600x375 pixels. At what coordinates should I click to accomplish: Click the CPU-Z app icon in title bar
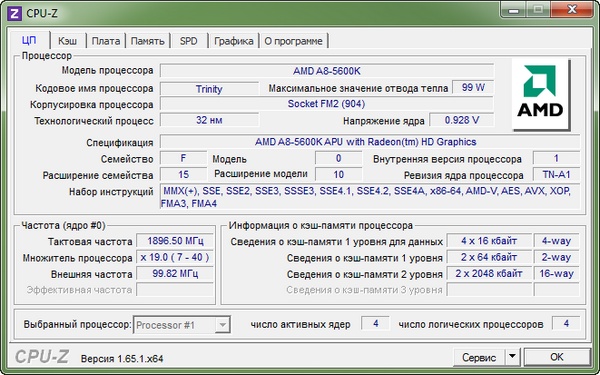pyautogui.click(x=15, y=14)
